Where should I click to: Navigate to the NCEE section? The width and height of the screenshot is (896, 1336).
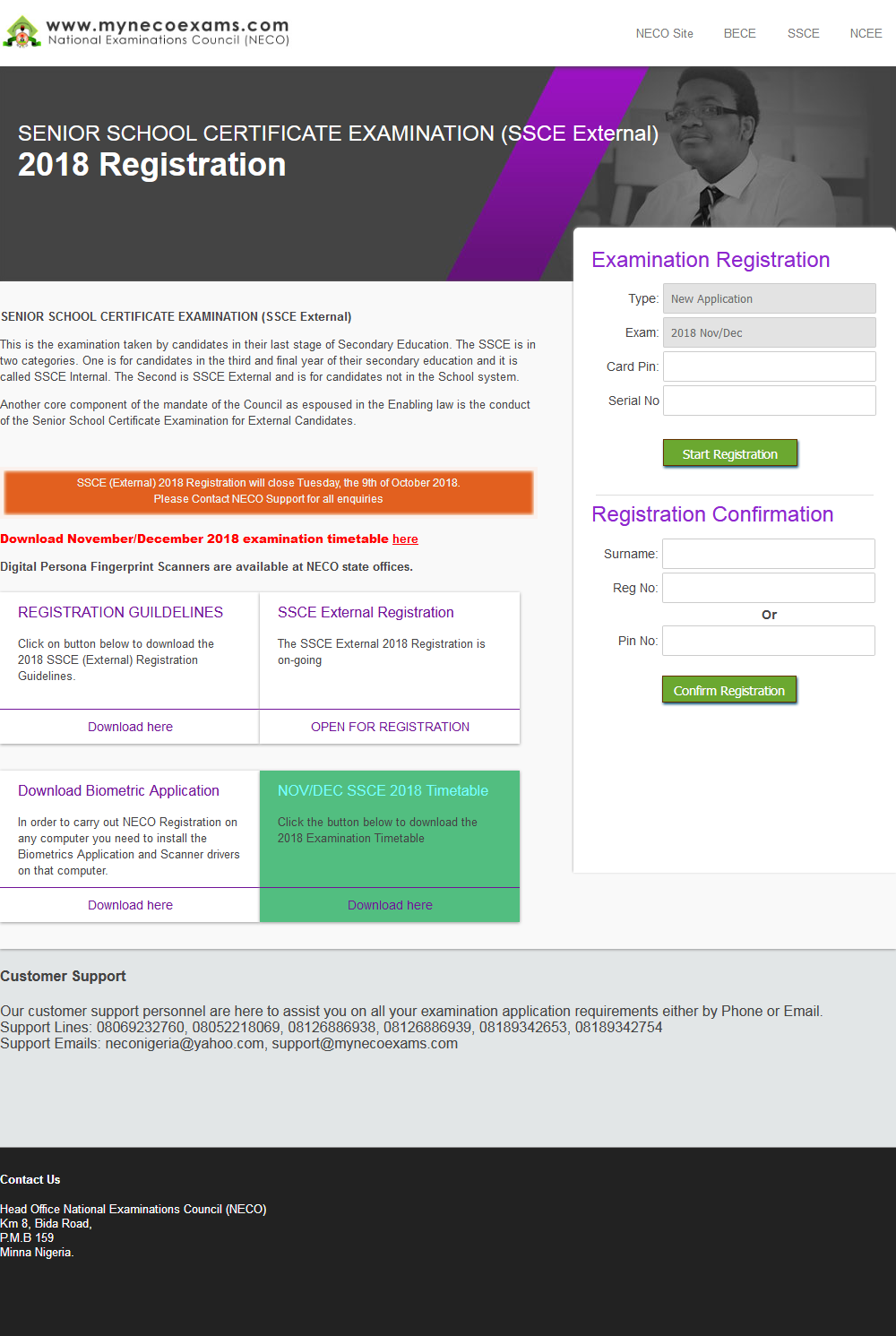tap(866, 33)
